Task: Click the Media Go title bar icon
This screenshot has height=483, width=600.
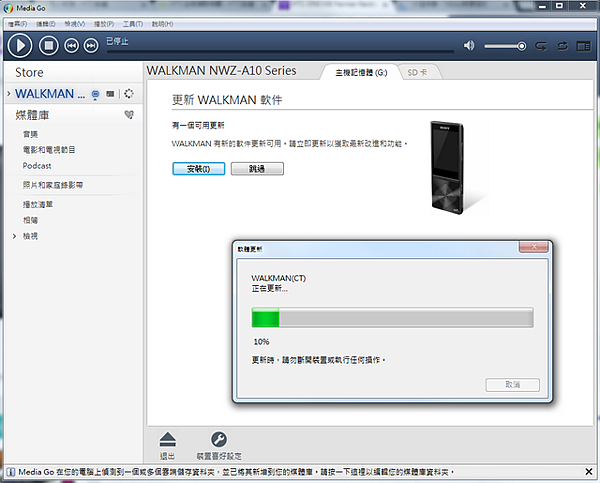Action: point(8,8)
